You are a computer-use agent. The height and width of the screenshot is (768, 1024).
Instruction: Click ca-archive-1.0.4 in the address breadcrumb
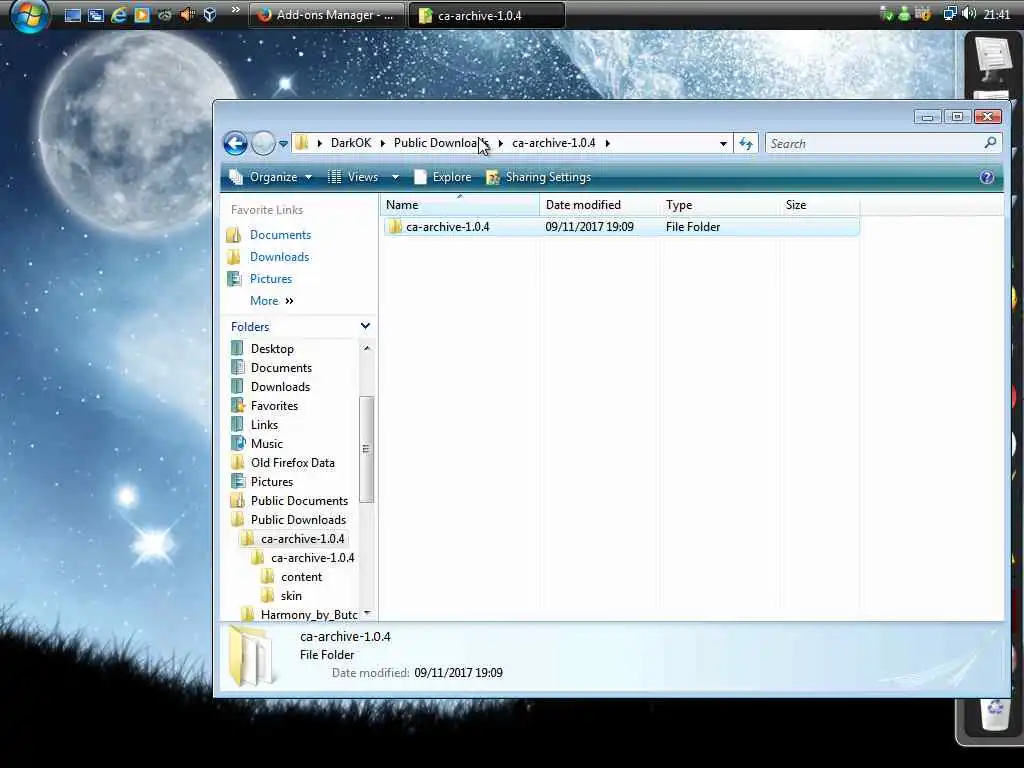click(x=554, y=143)
